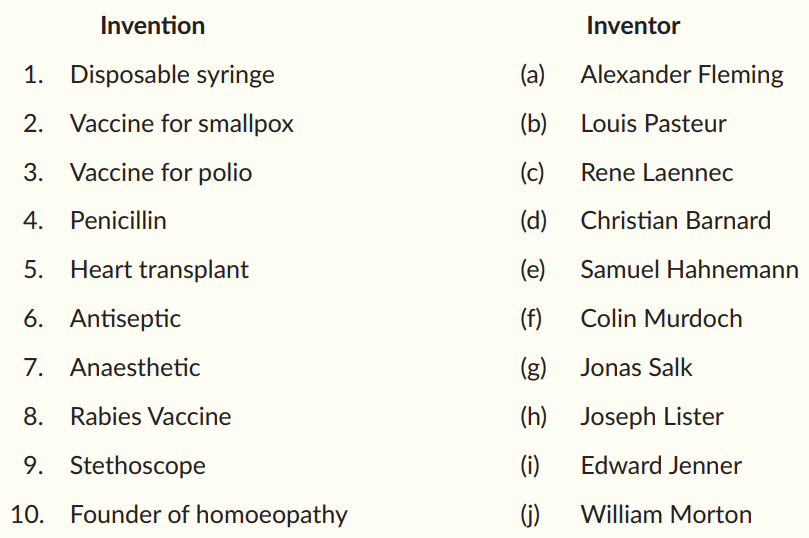Pick the "Heart transplant" entry
This screenshot has height=538, width=809.
coord(159,270)
